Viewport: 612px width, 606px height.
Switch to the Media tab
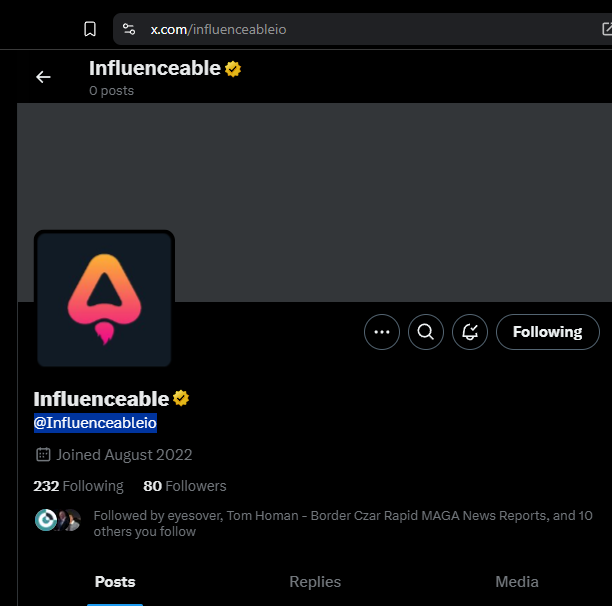pyautogui.click(x=517, y=582)
